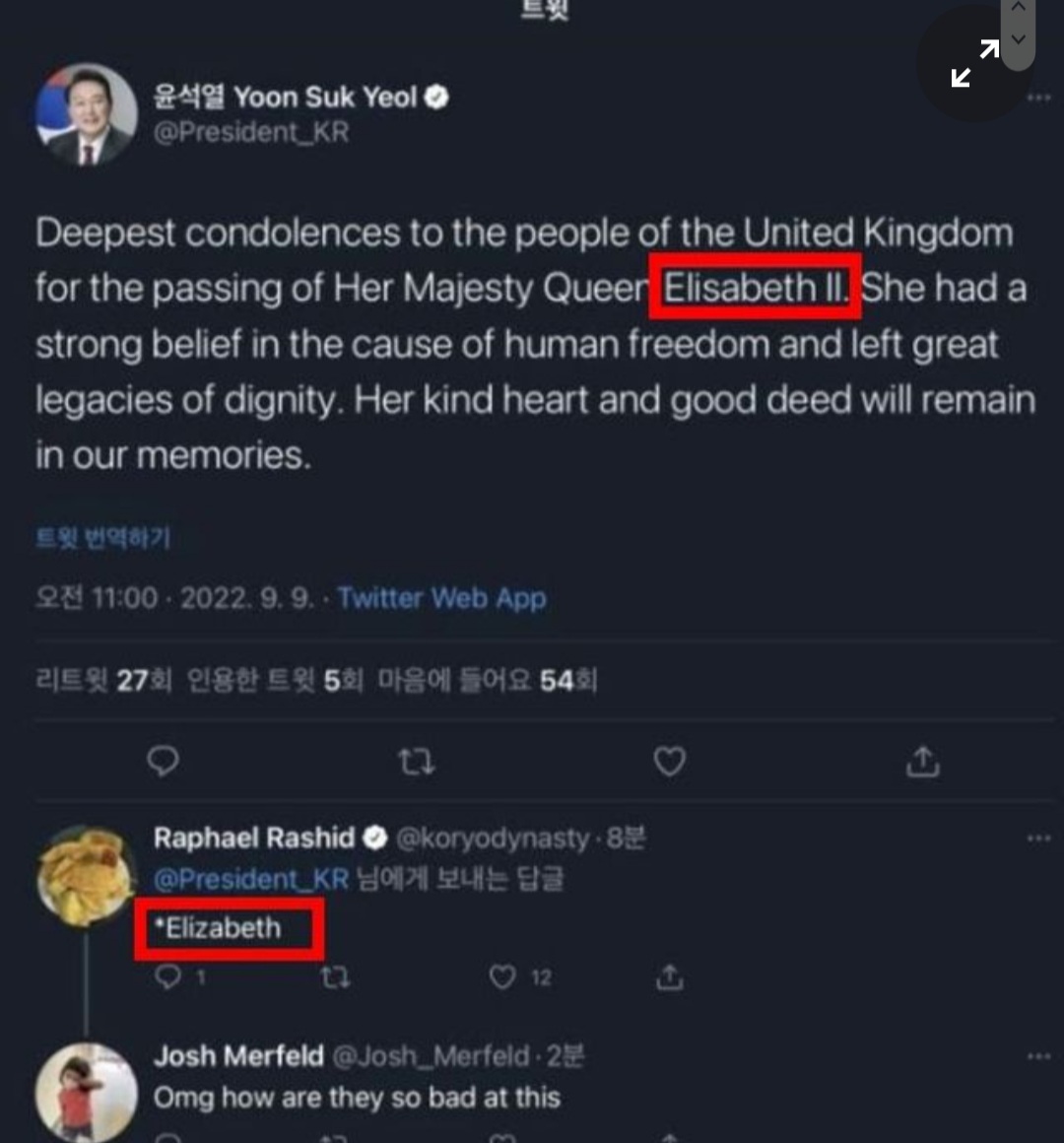
Task: Click the down chevron in the top-right pill
Action: (1019, 39)
